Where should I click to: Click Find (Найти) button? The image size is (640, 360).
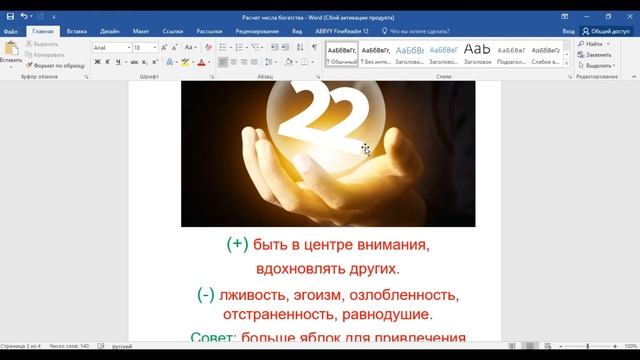tap(591, 44)
